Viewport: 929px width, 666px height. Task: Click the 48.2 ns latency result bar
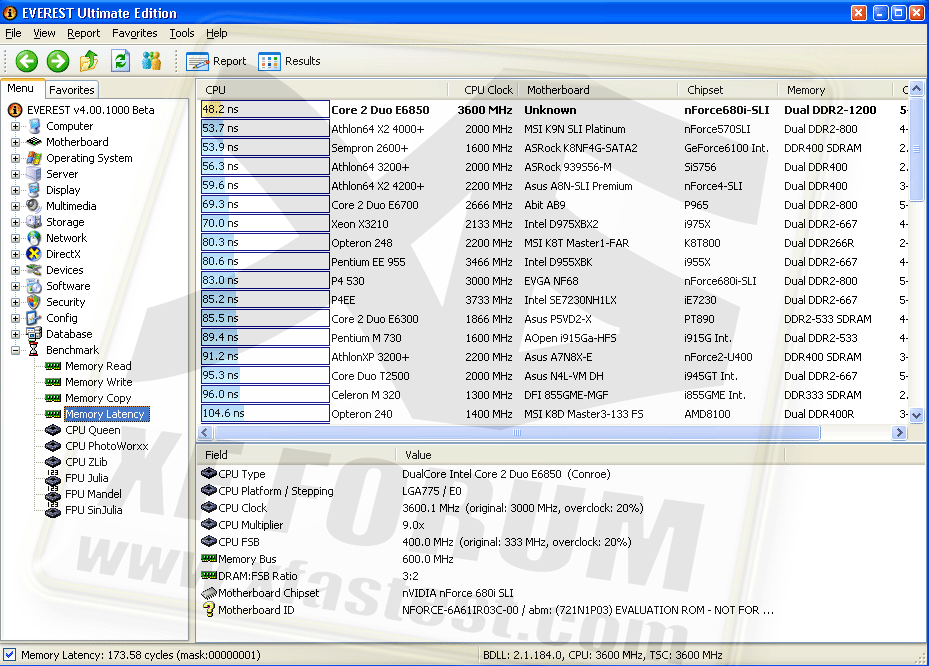[x=265, y=109]
